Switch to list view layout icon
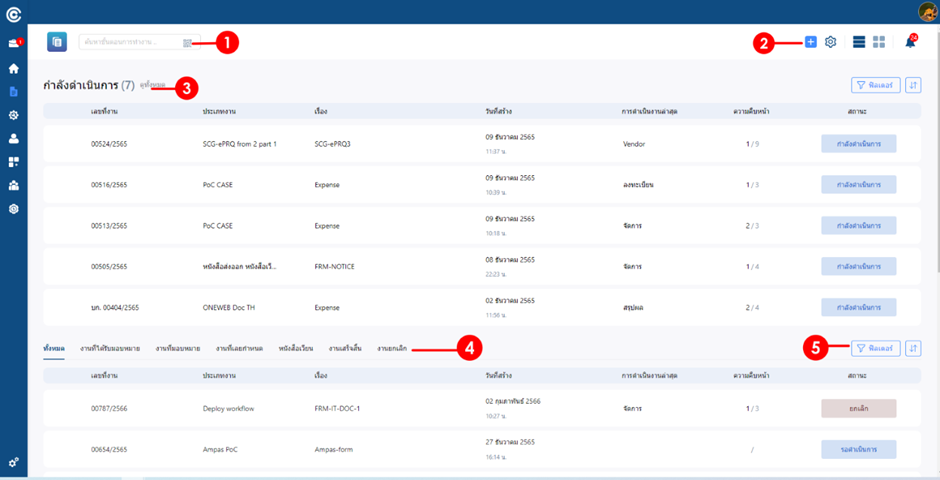The image size is (940, 480). (x=859, y=42)
